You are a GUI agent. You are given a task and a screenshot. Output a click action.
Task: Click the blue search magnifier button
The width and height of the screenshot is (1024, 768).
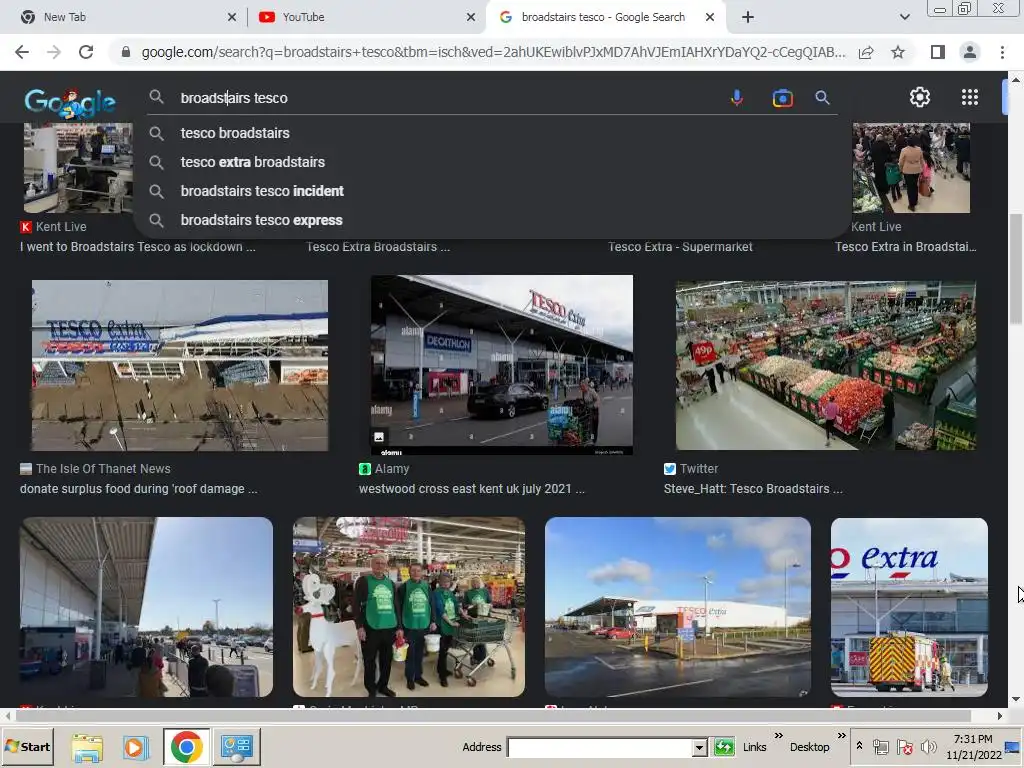pos(822,98)
